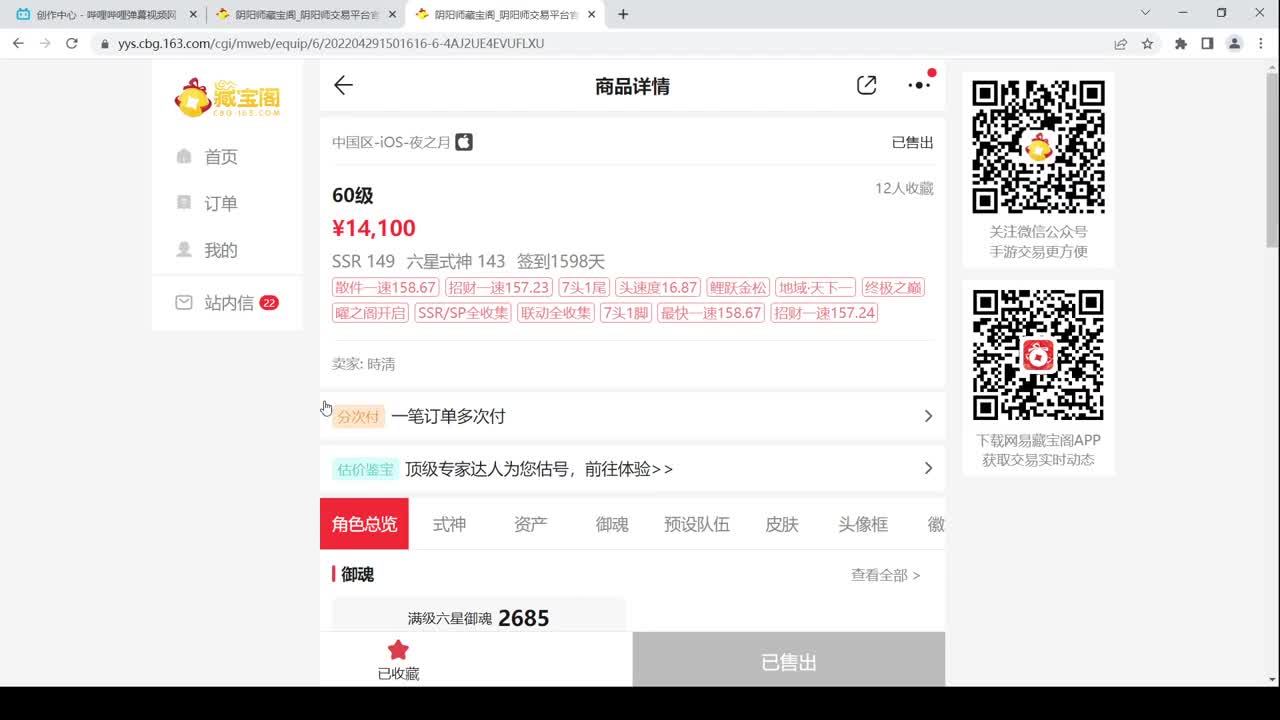The width and height of the screenshot is (1280, 720).
Task: Toggle the 已收藏 favorite star
Action: [x=397, y=660]
